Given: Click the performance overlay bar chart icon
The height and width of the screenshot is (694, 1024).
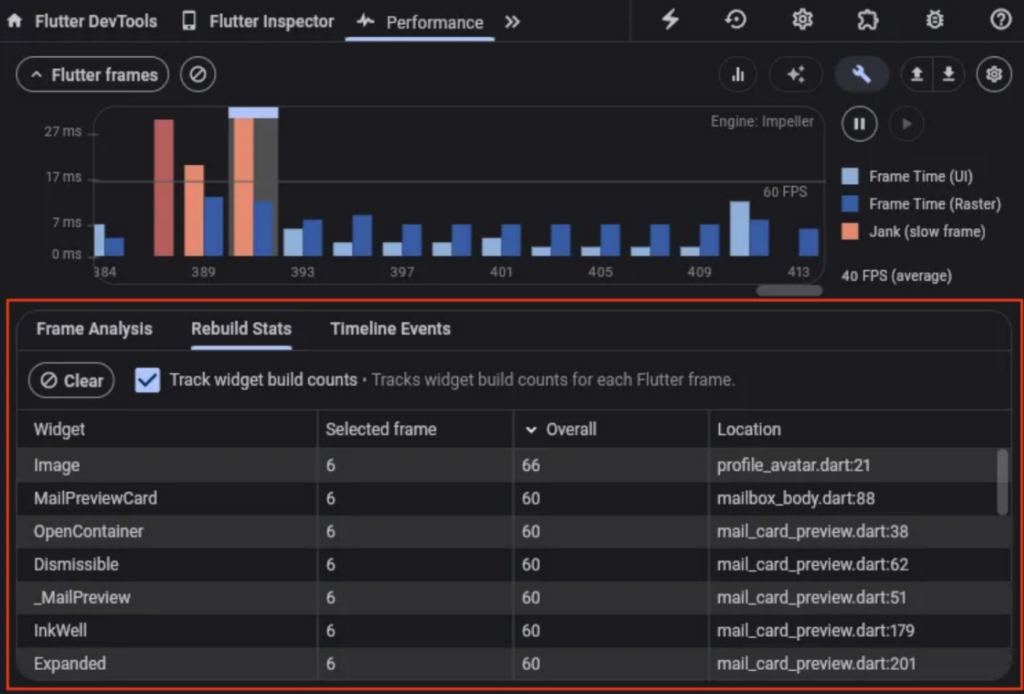Looking at the screenshot, I should 738,75.
